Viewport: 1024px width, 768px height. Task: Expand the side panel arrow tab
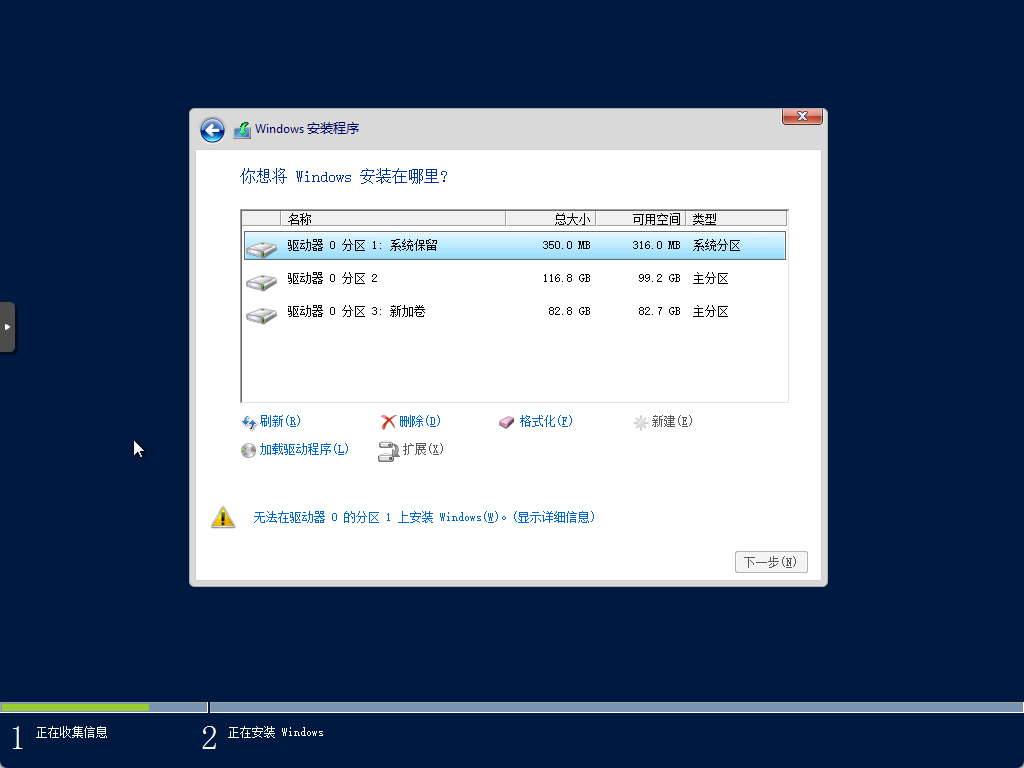point(7,327)
